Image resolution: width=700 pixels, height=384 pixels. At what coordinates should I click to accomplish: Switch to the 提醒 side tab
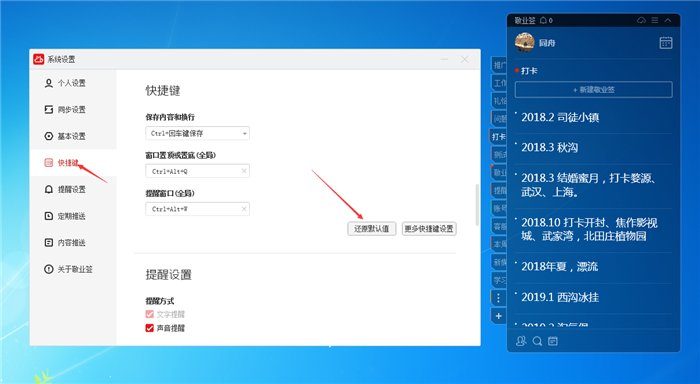pos(499,190)
